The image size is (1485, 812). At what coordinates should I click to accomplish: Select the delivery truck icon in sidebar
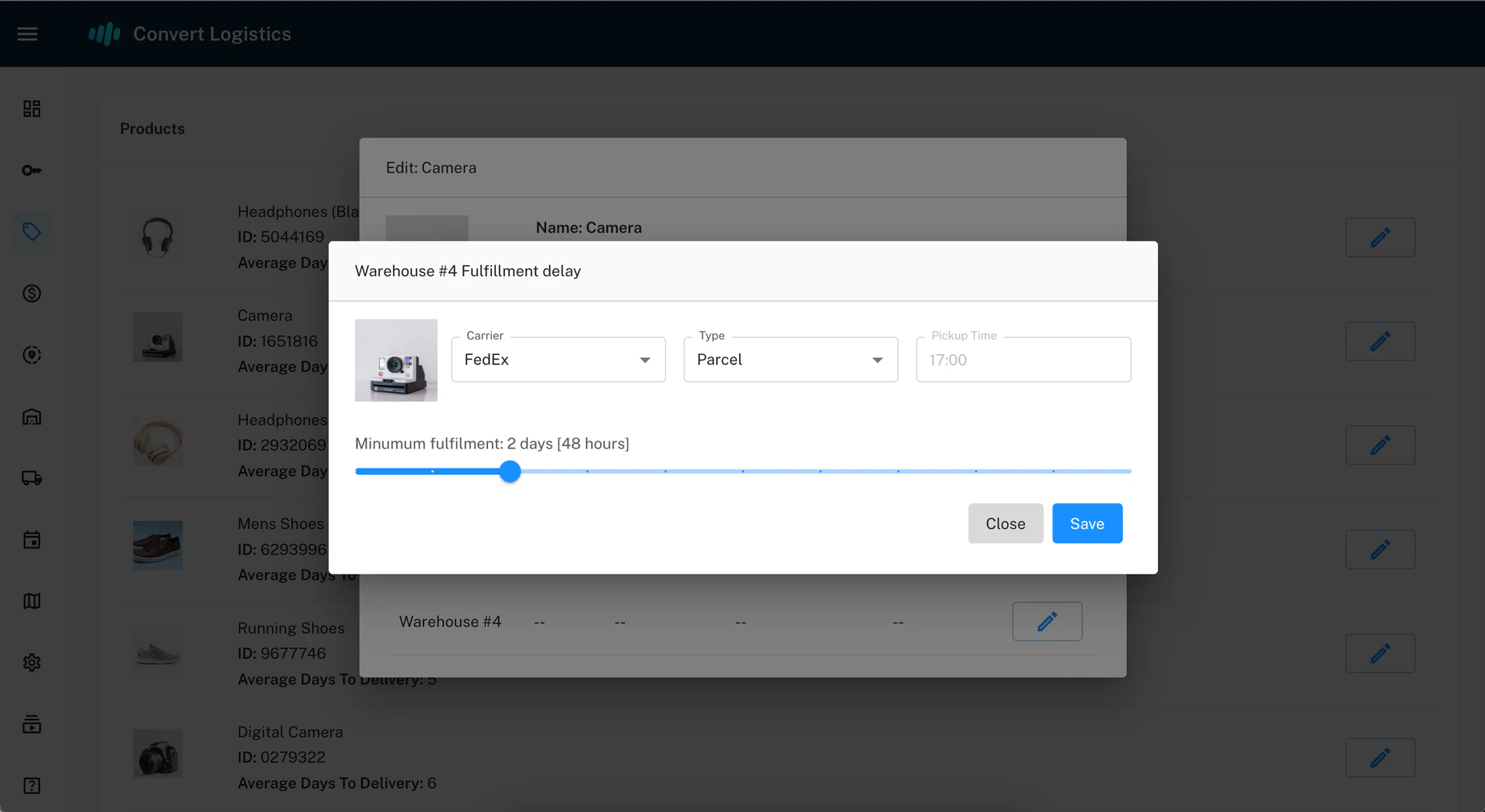pyautogui.click(x=32, y=477)
